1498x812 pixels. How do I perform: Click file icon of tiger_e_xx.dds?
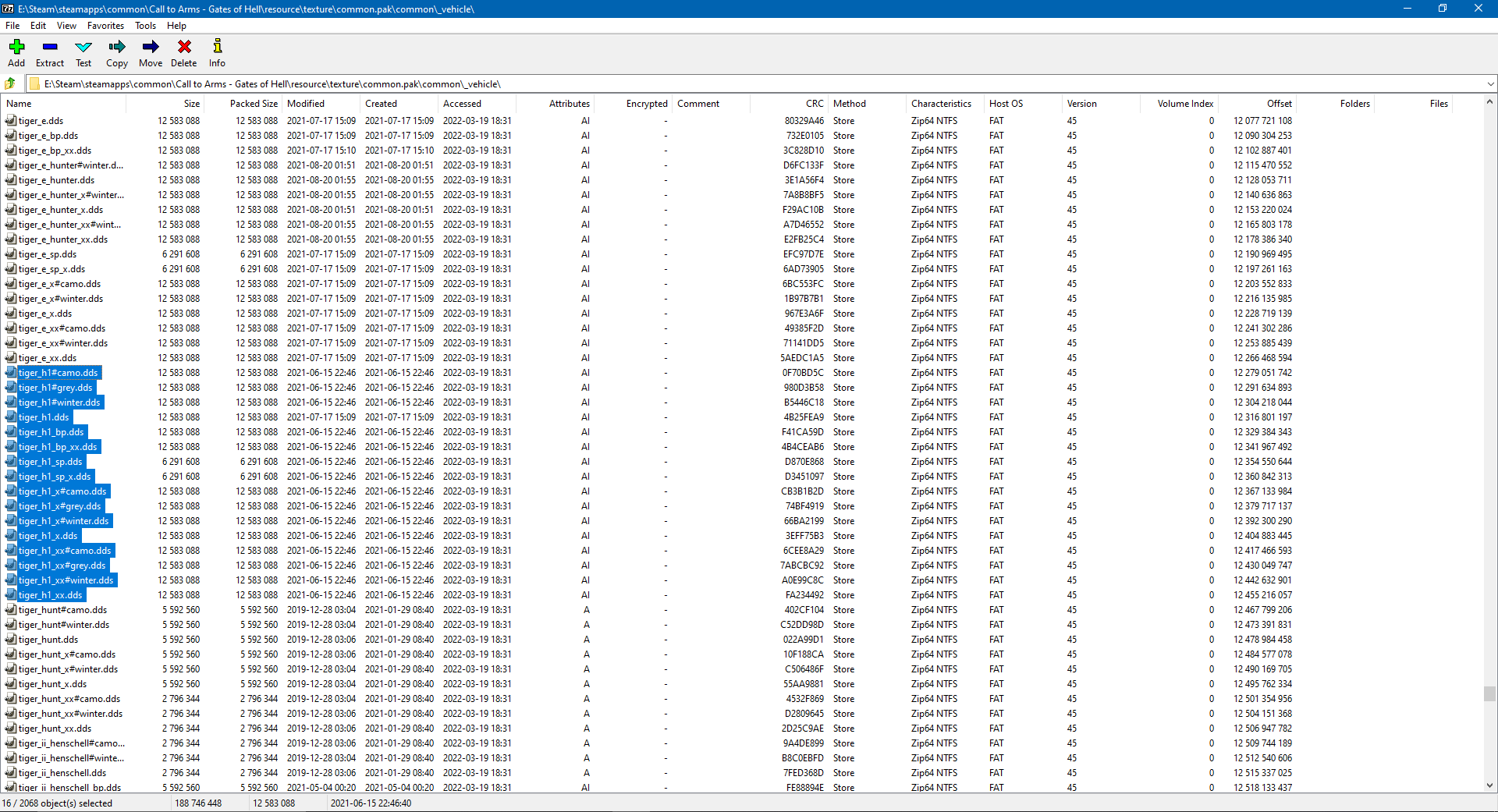coord(11,358)
